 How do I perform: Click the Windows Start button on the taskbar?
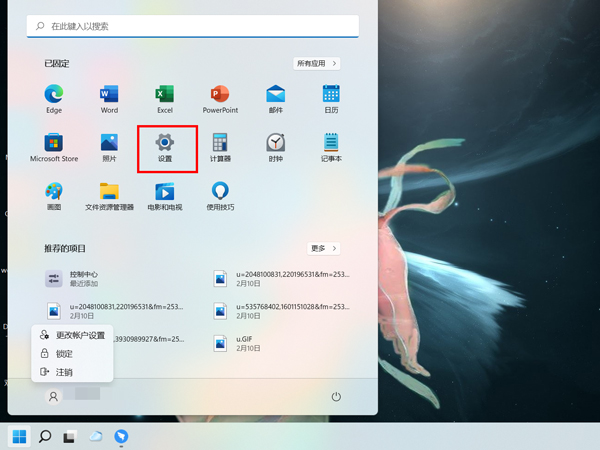coord(18,436)
